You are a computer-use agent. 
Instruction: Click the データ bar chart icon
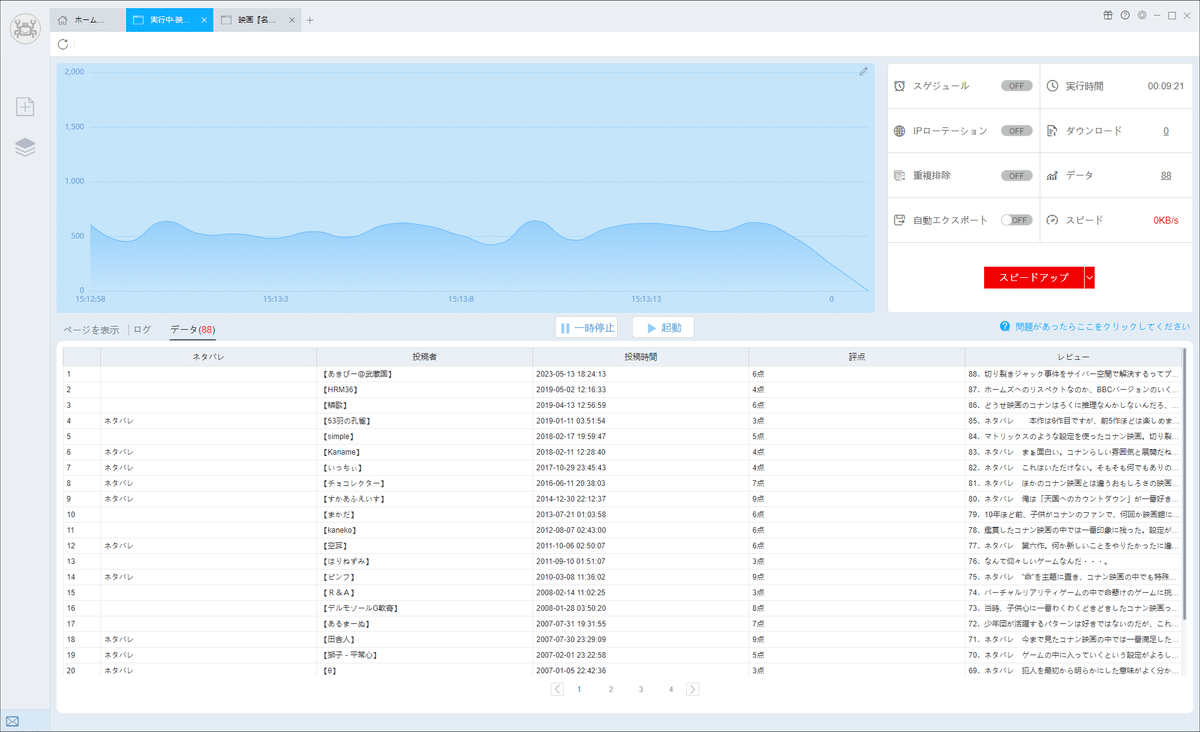(1052, 175)
